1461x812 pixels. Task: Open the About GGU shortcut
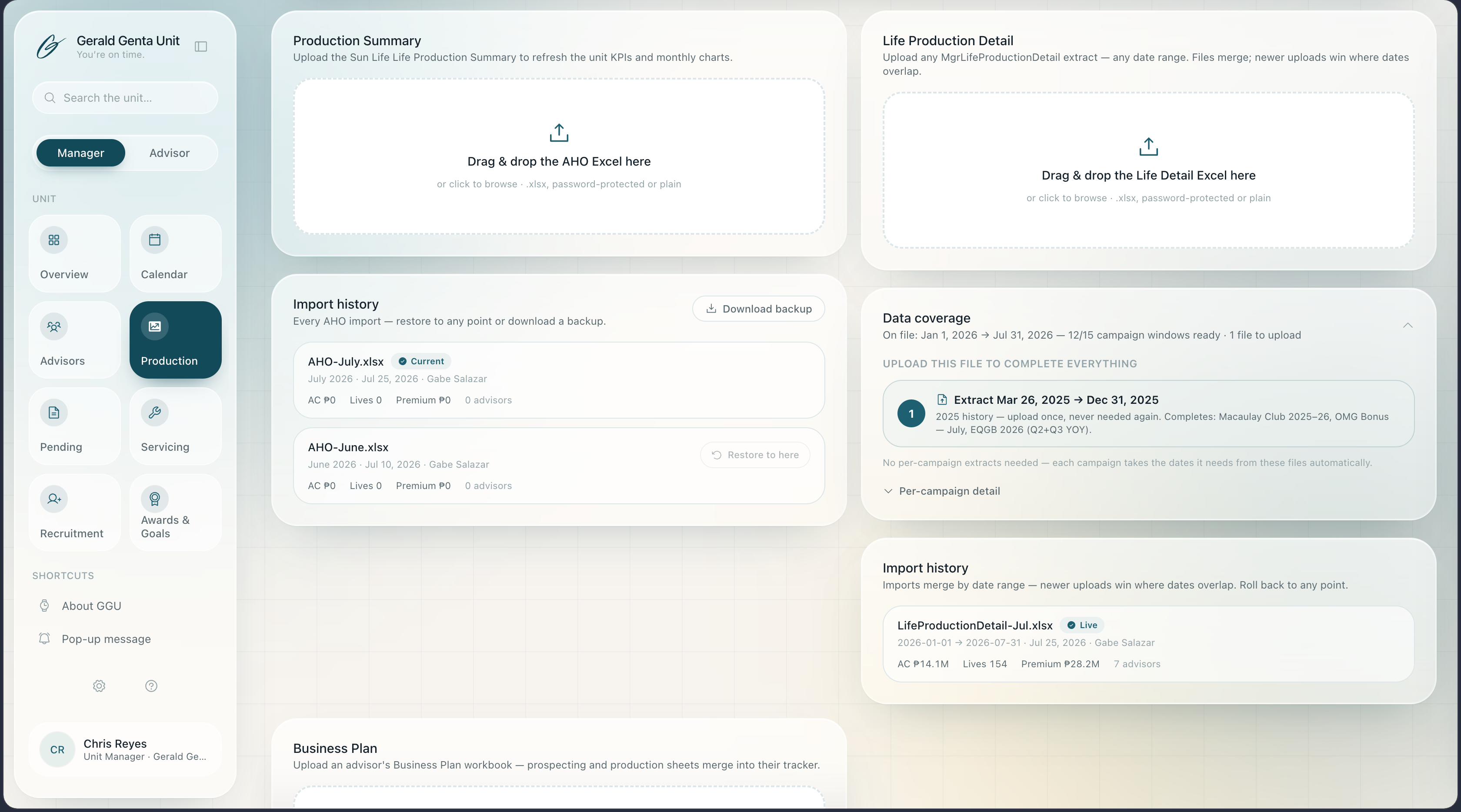[x=91, y=606]
